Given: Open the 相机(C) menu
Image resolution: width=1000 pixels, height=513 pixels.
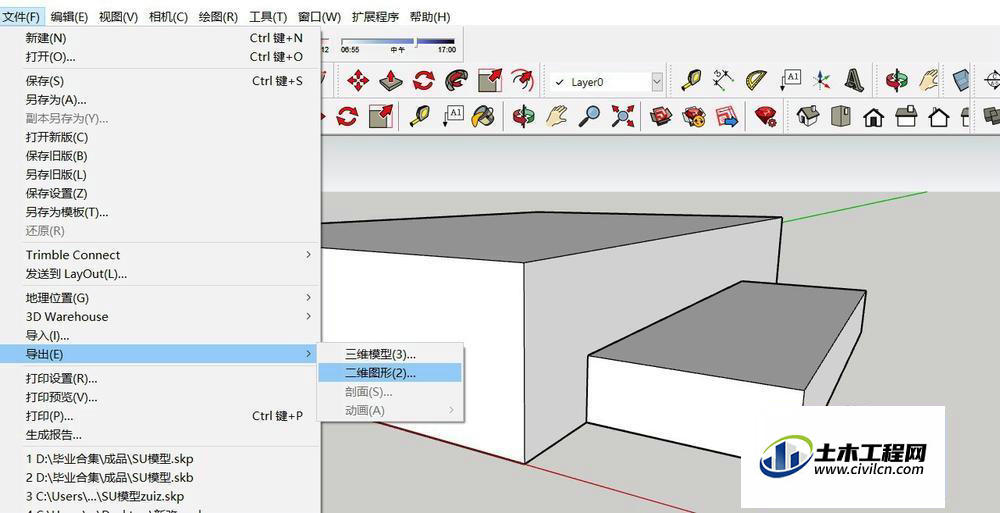Looking at the screenshot, I should point(168,17).
